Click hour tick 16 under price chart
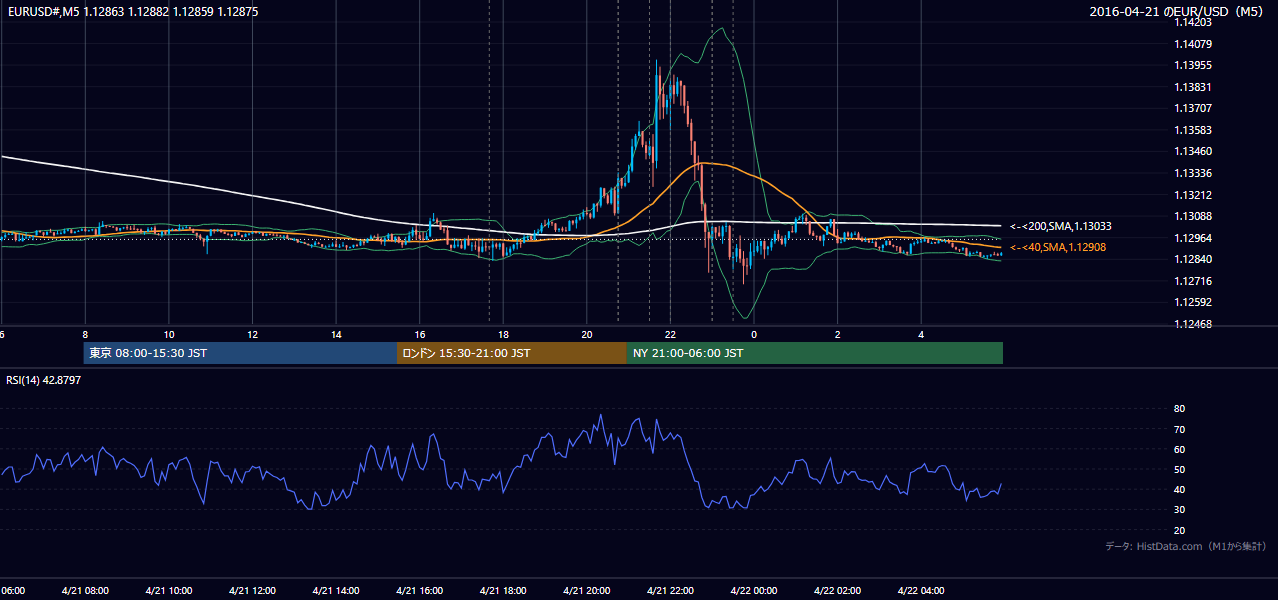 point(420,334)
